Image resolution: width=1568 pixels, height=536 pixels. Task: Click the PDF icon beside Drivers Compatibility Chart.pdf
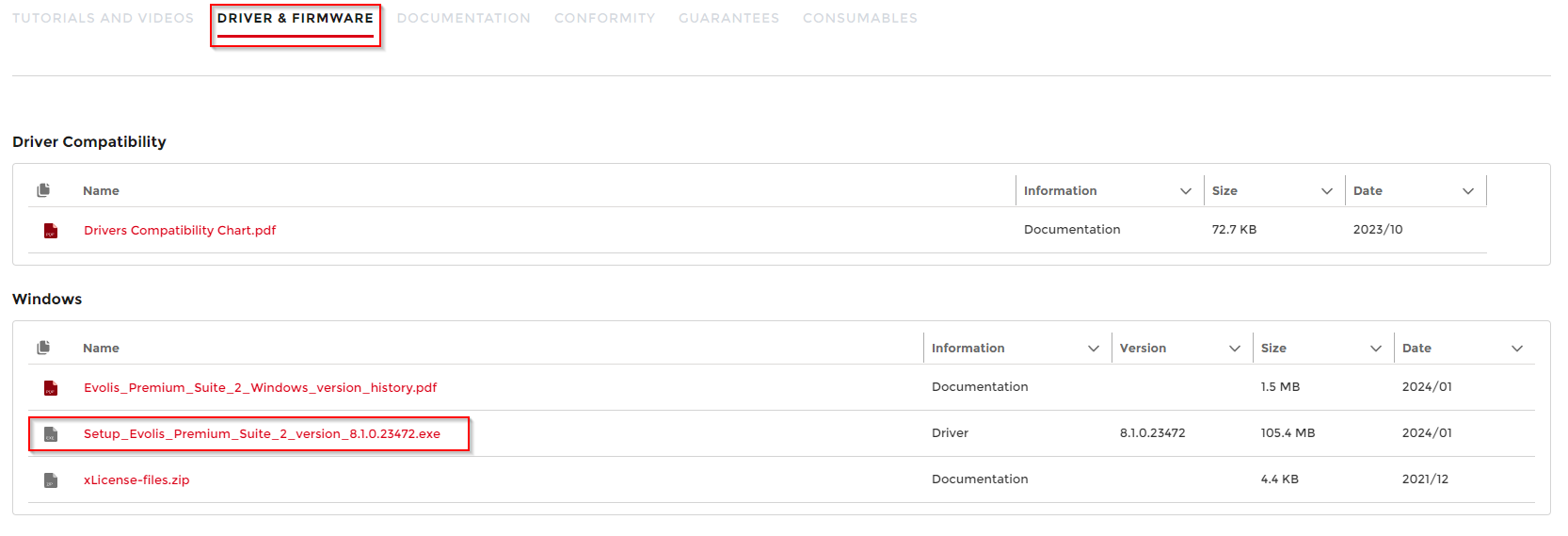[51, 231]
